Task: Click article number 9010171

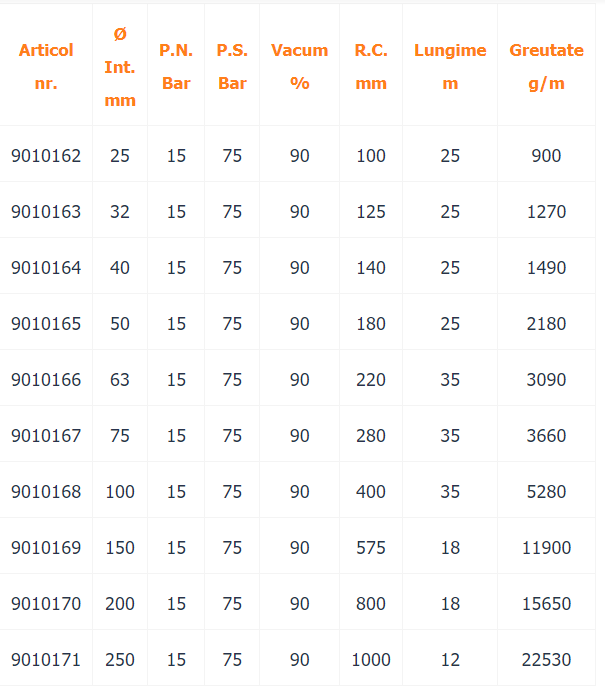Action: coord(46,660)
